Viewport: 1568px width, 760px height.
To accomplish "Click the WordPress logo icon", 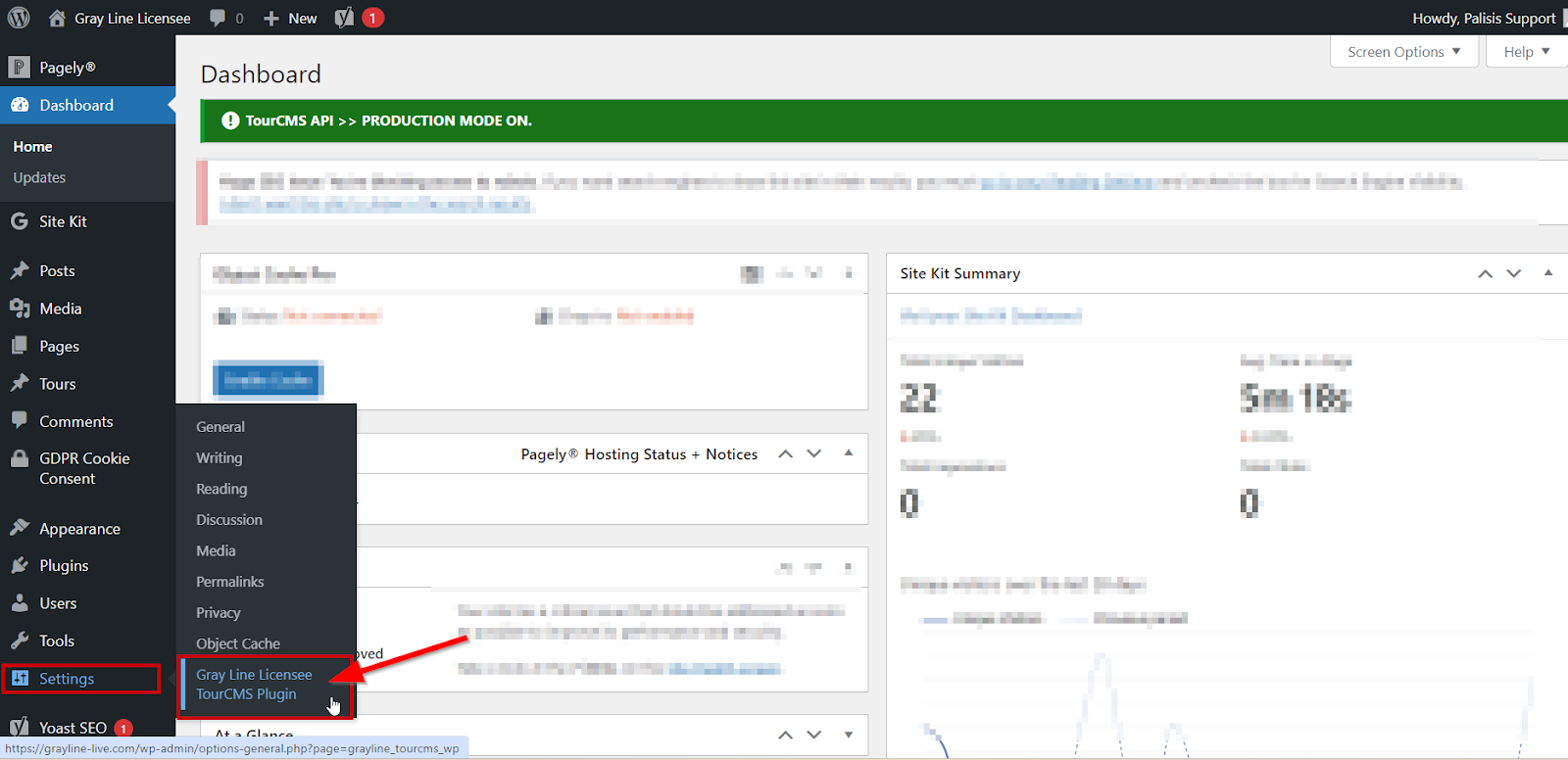I will pos(19,18).
